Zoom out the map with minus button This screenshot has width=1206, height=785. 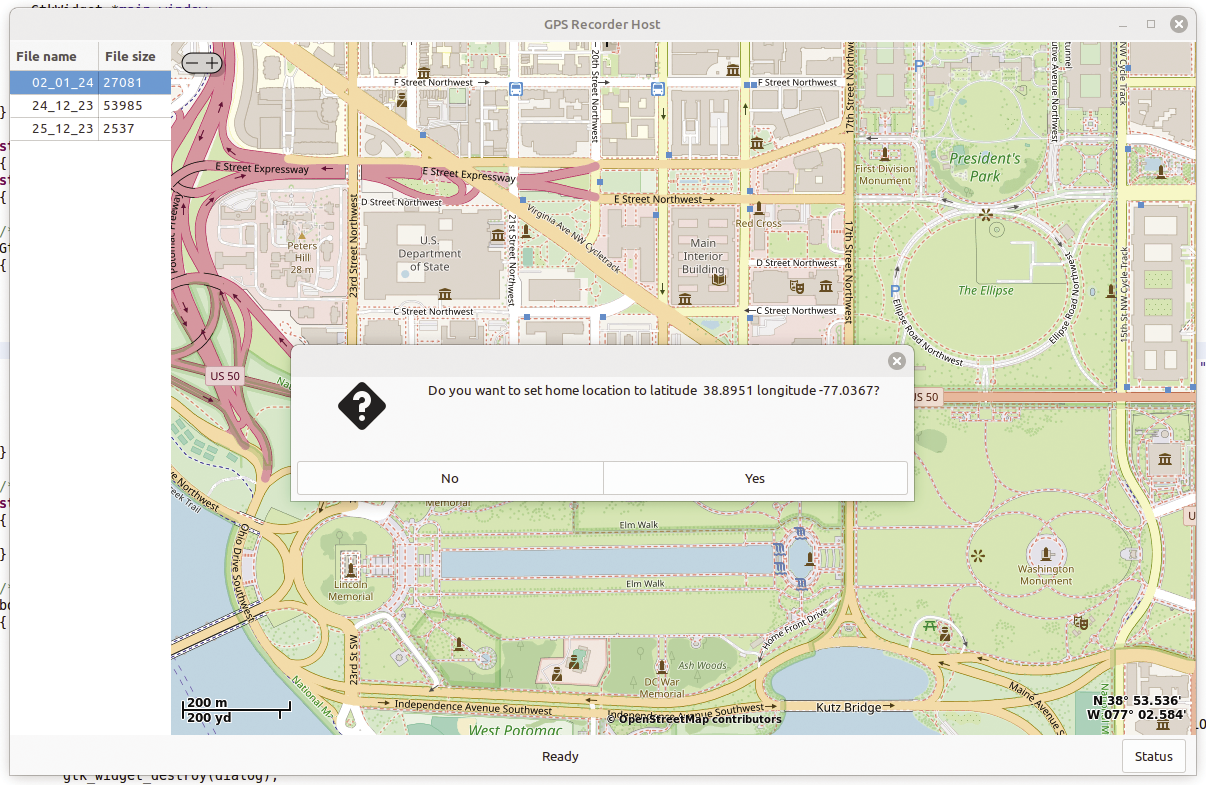pos(191,63)
